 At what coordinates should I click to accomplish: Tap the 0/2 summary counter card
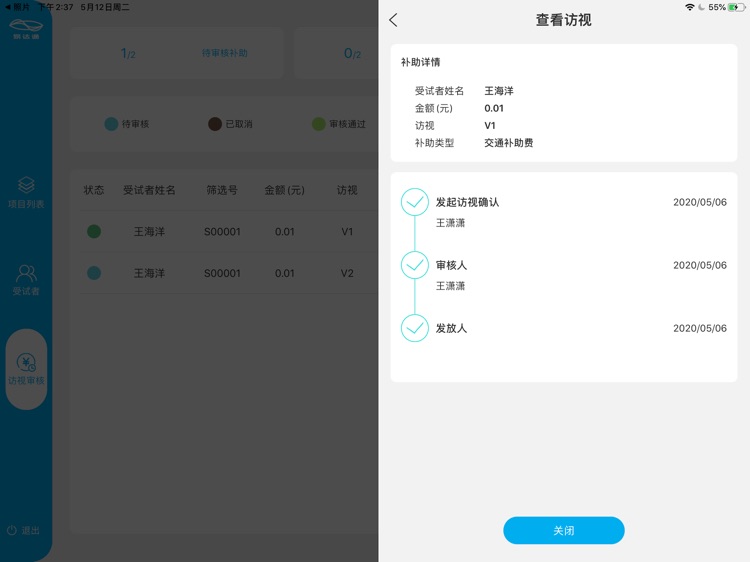pos(336,53)
